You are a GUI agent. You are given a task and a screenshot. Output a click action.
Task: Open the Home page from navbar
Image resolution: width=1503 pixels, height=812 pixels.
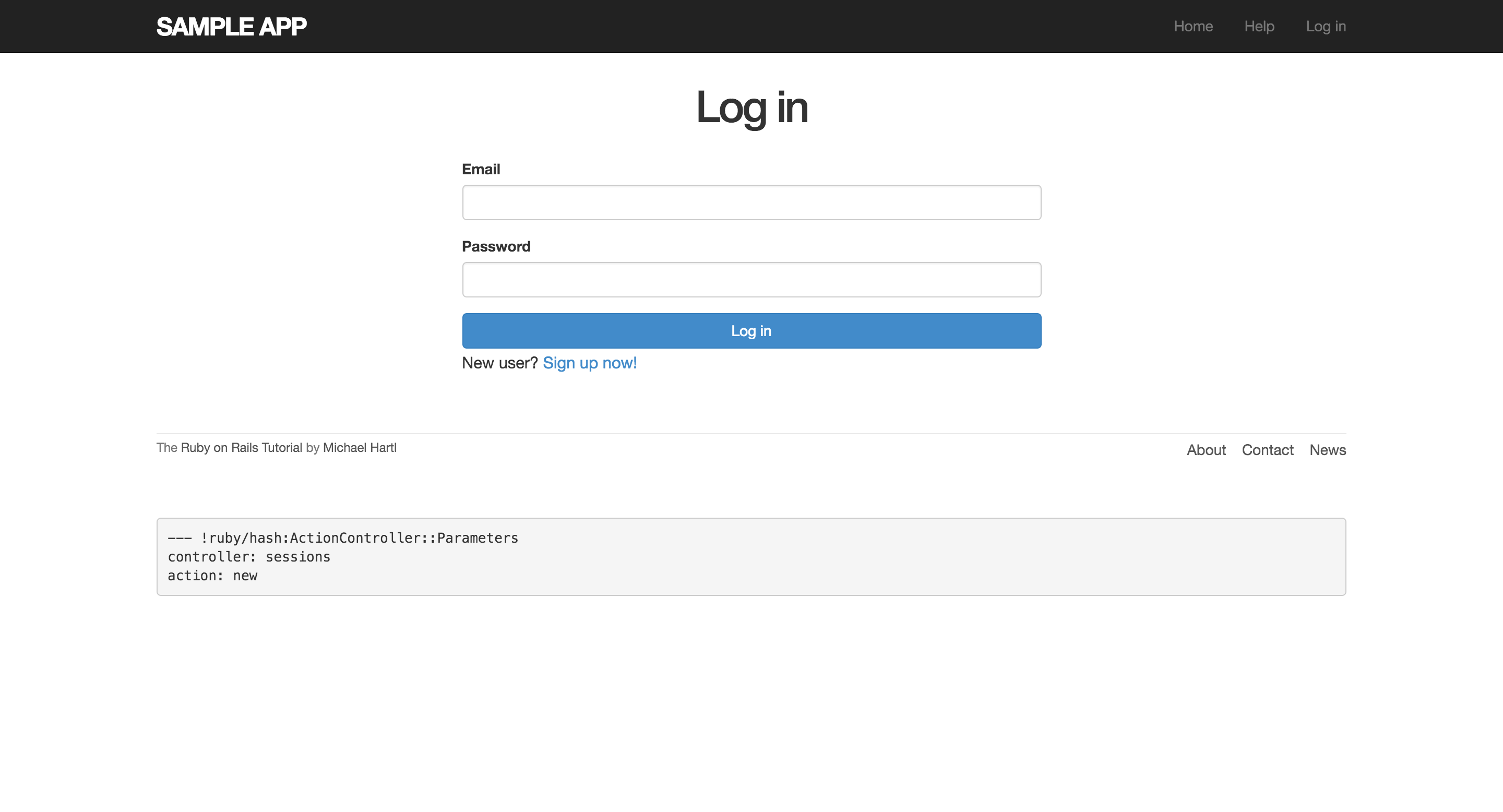[1192, 26]
